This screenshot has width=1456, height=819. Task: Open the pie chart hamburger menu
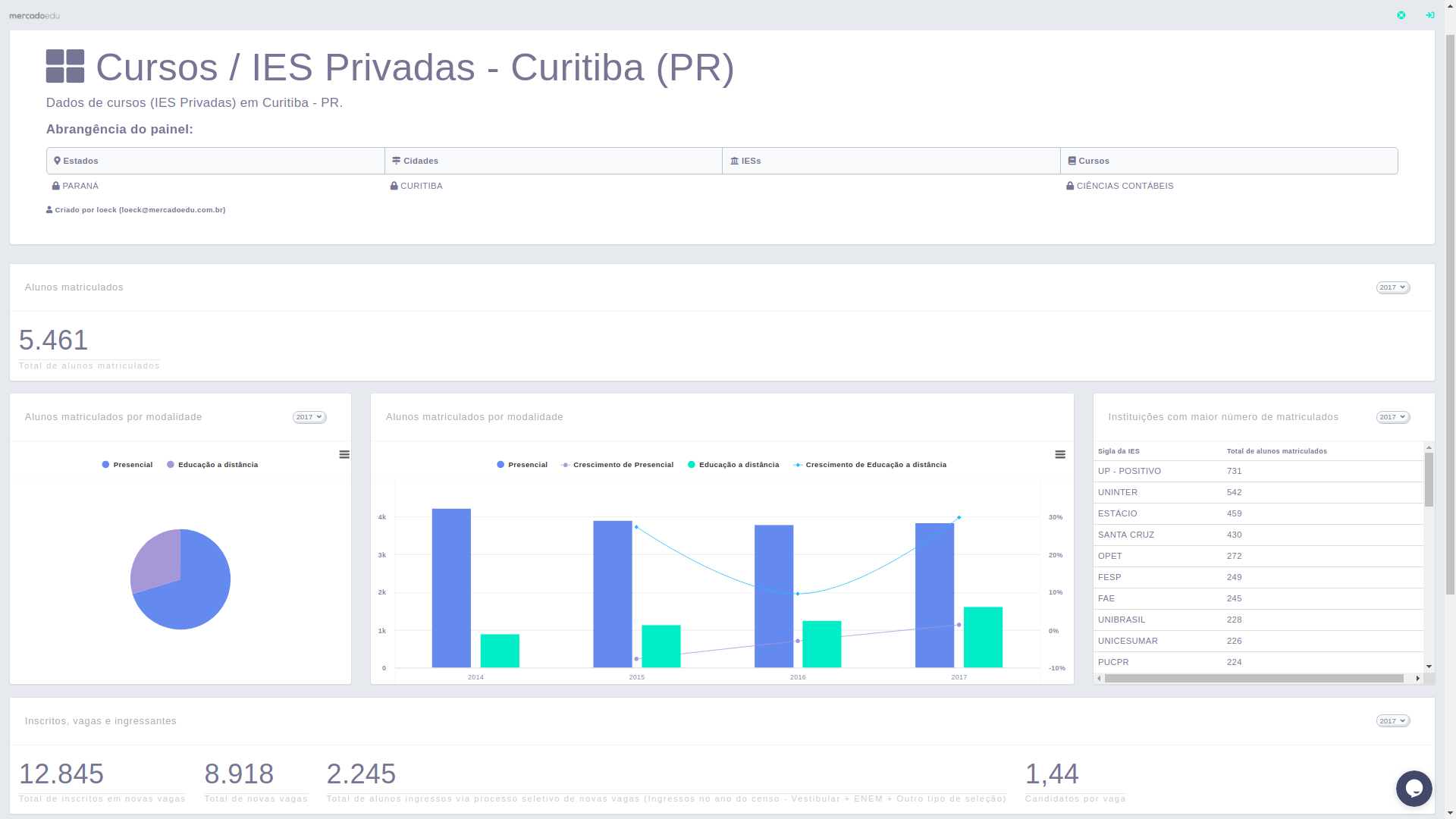click(344, 454)
